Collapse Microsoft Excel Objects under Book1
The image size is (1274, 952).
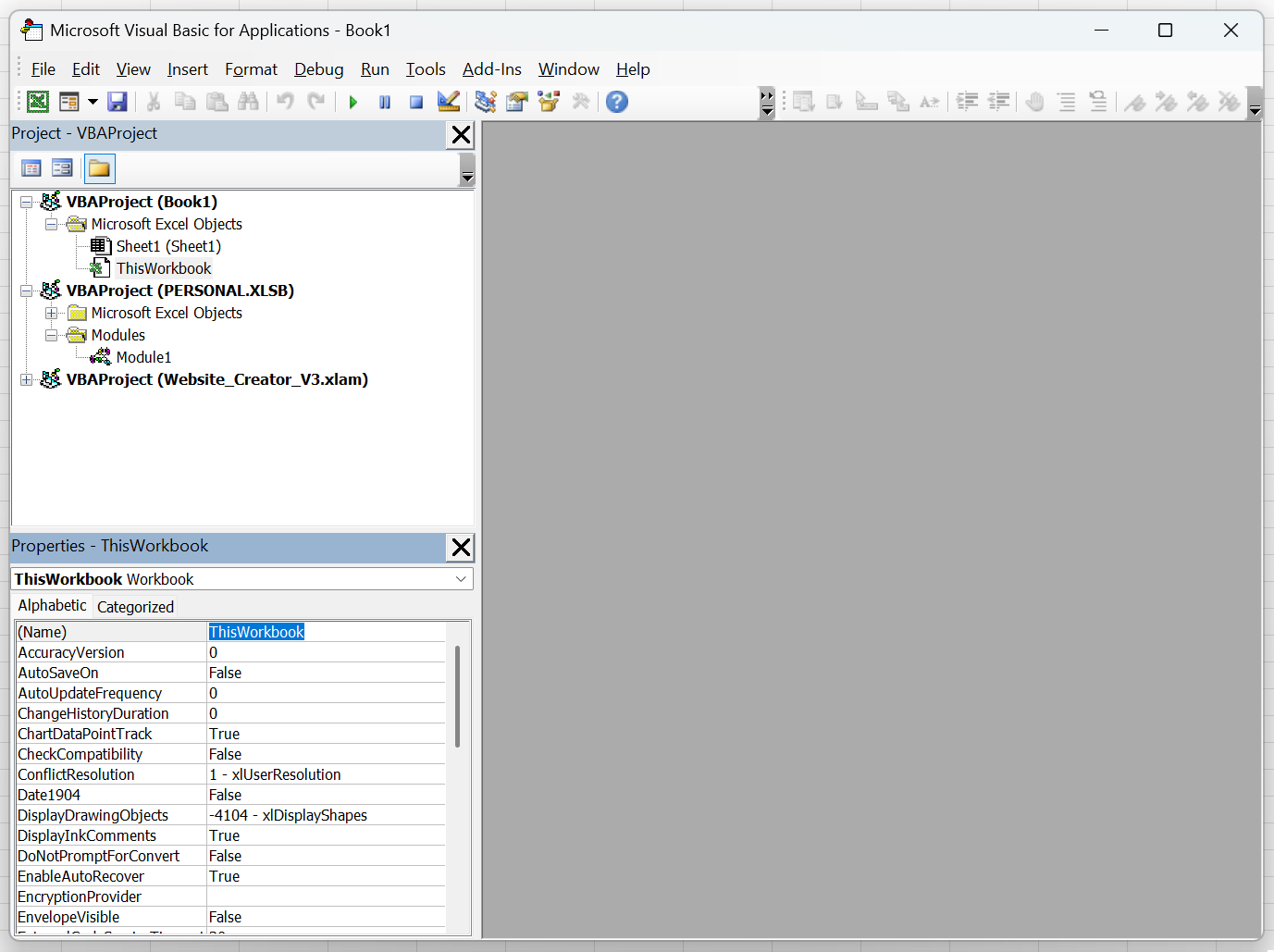(x=52, y=224)
